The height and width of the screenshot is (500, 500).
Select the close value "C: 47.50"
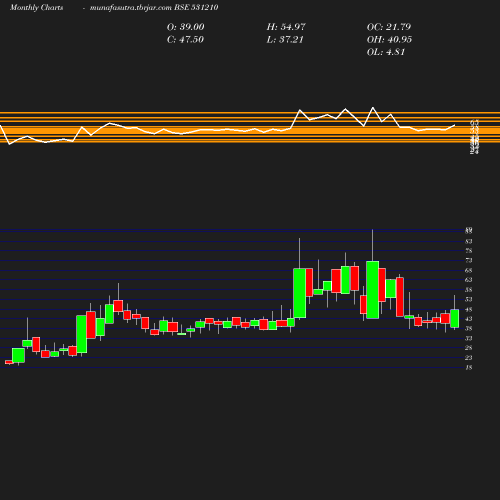pos(185,40)
